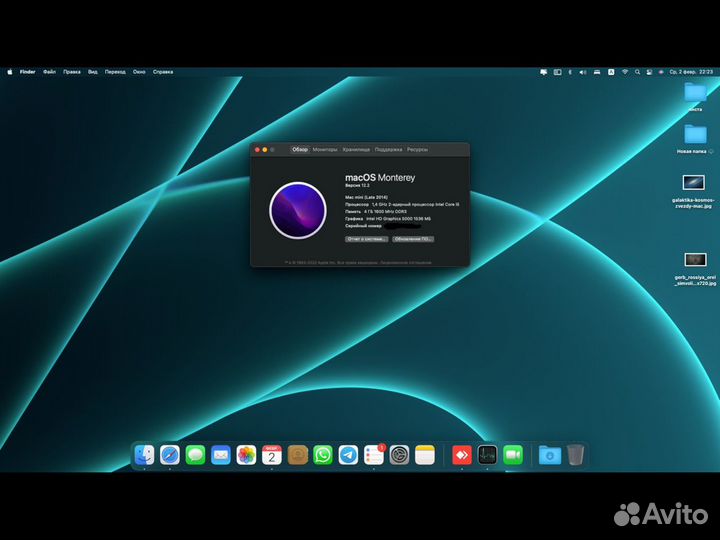Open the Вид menu
720x540 pixels.
click(x=92, y=72)
